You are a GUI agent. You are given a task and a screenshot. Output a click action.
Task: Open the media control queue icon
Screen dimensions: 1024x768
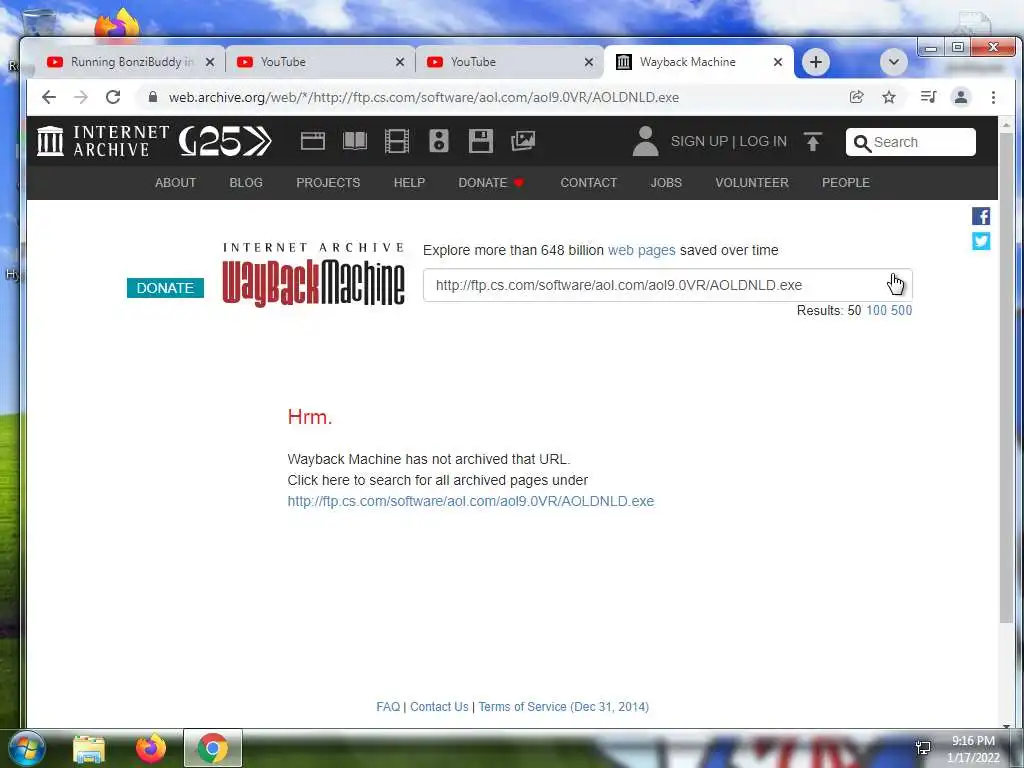tap(928, 97)
